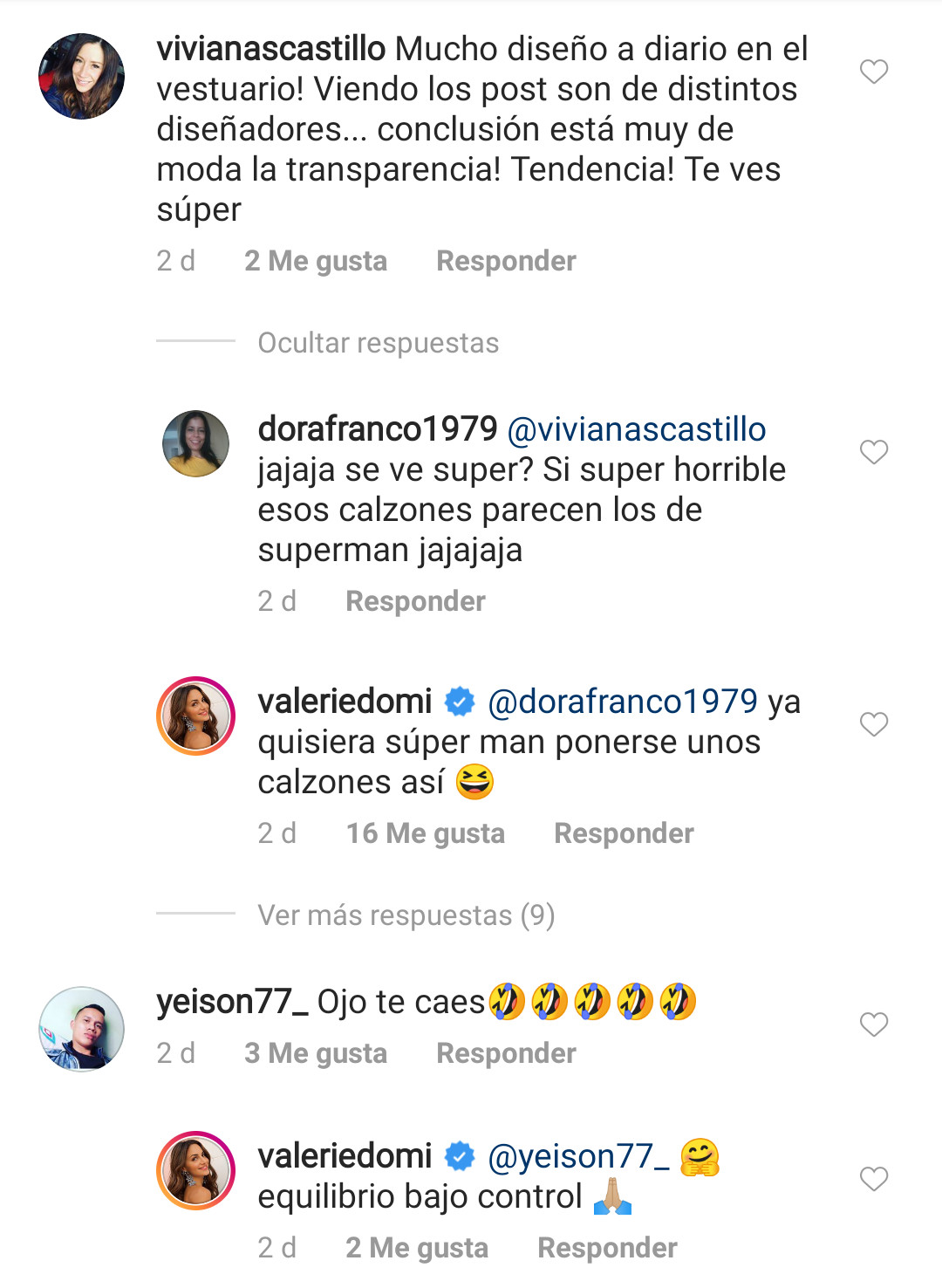Open yeison77_ profile photo
Image resolution: width=942 pixels, height=1288 pixels.
pyautogui.click(x=82, y=1029)
